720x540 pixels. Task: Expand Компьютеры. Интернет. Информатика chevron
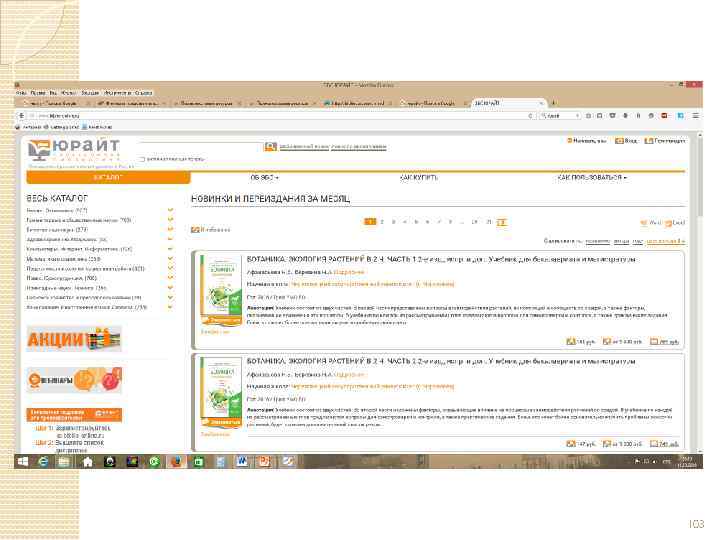coord(170,249)
